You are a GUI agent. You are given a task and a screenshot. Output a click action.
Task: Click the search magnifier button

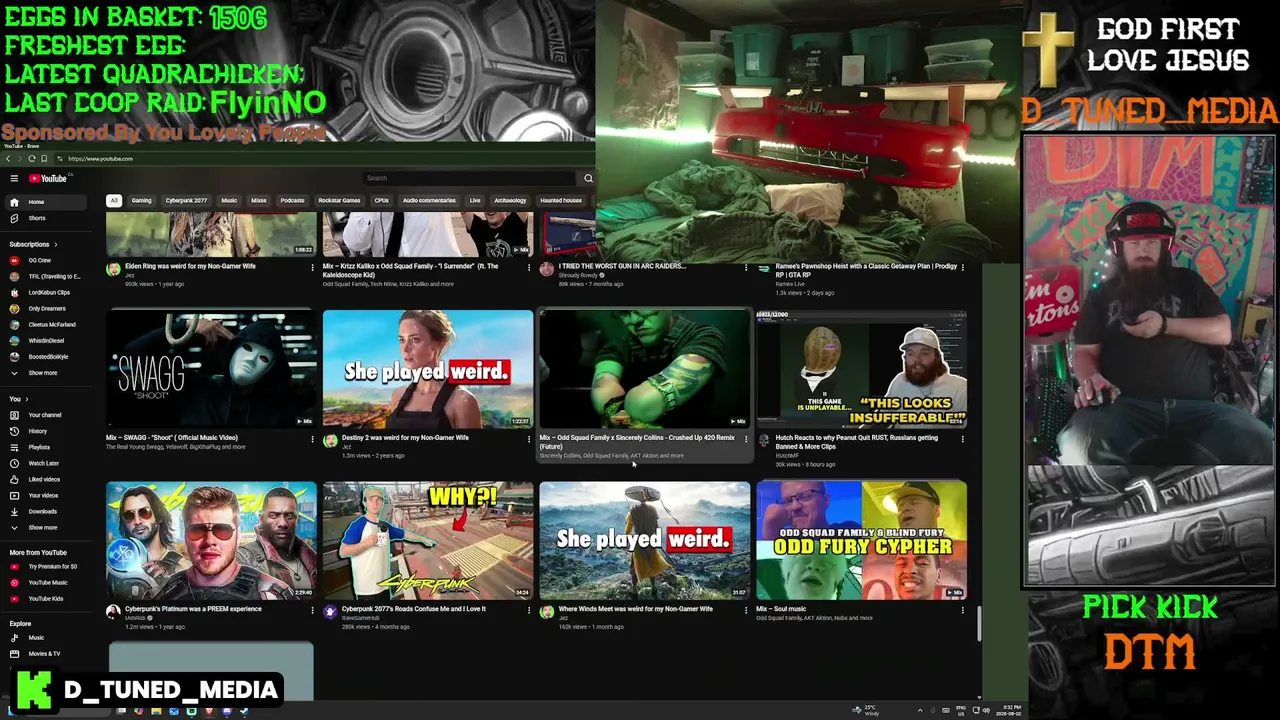(x=588, y=178)
